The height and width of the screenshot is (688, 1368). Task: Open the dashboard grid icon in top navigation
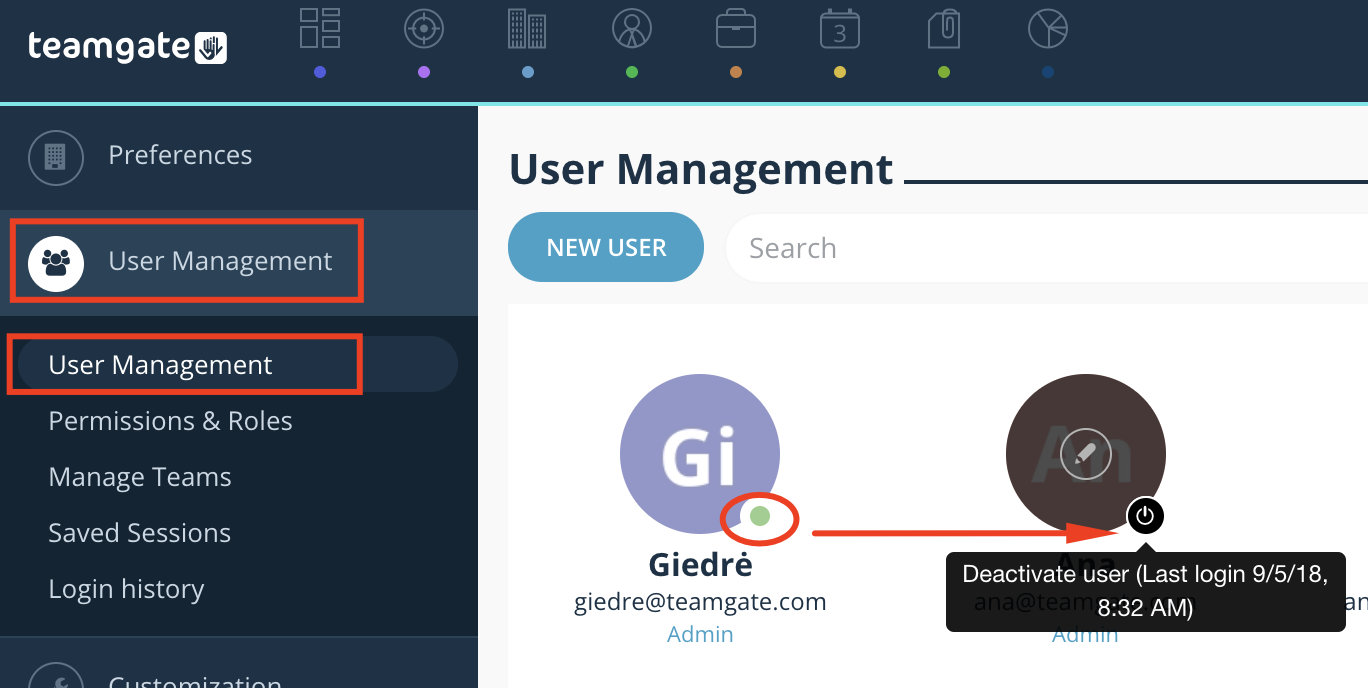[320, 29]
